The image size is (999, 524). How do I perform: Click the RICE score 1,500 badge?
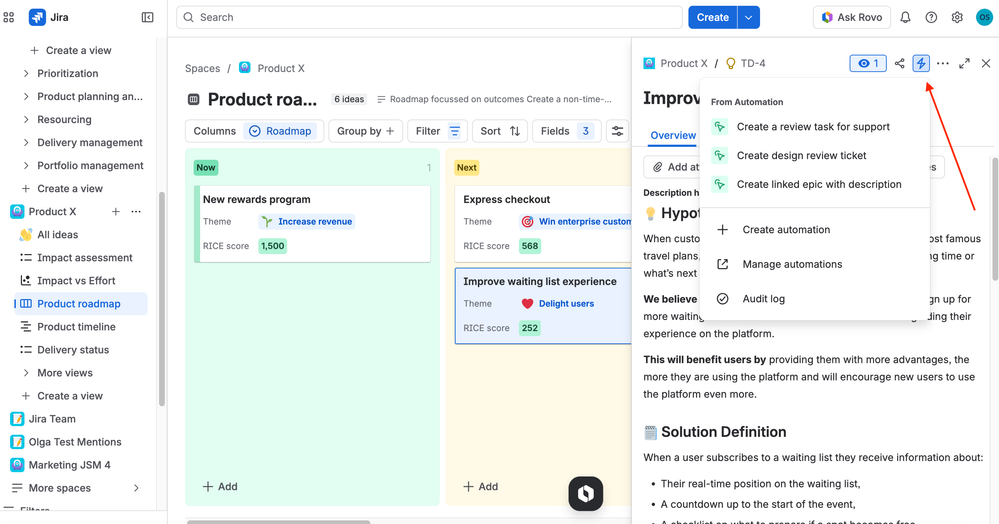tap(273, 246)
